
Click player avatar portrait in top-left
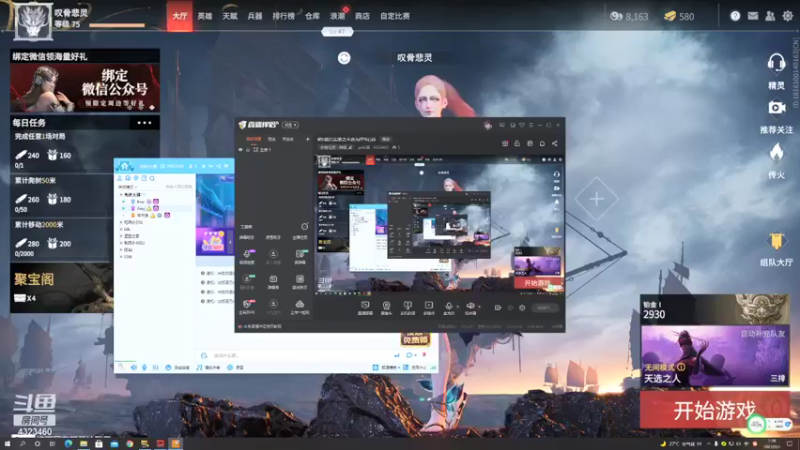tap(33, 21)
